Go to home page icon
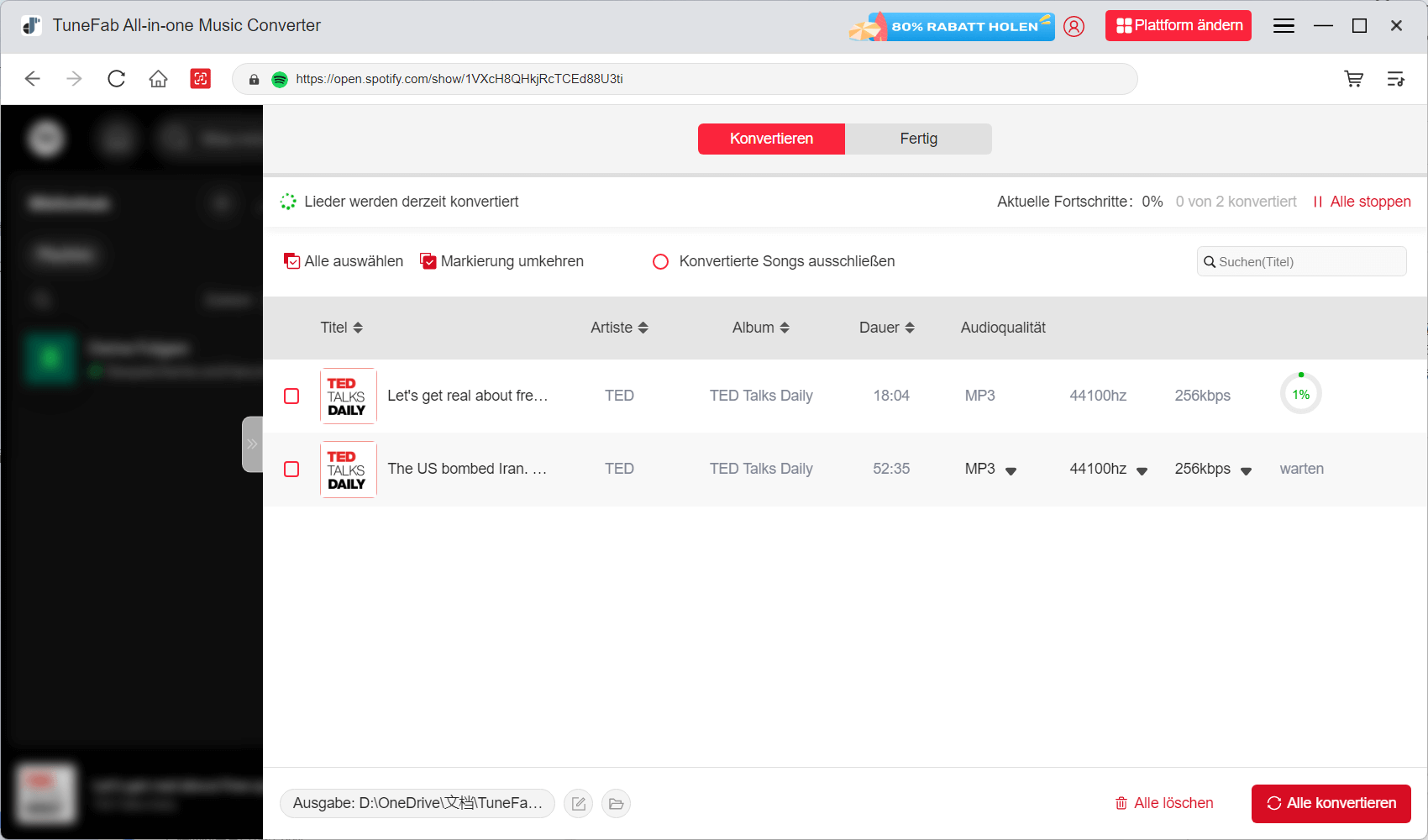 [158, 79]
